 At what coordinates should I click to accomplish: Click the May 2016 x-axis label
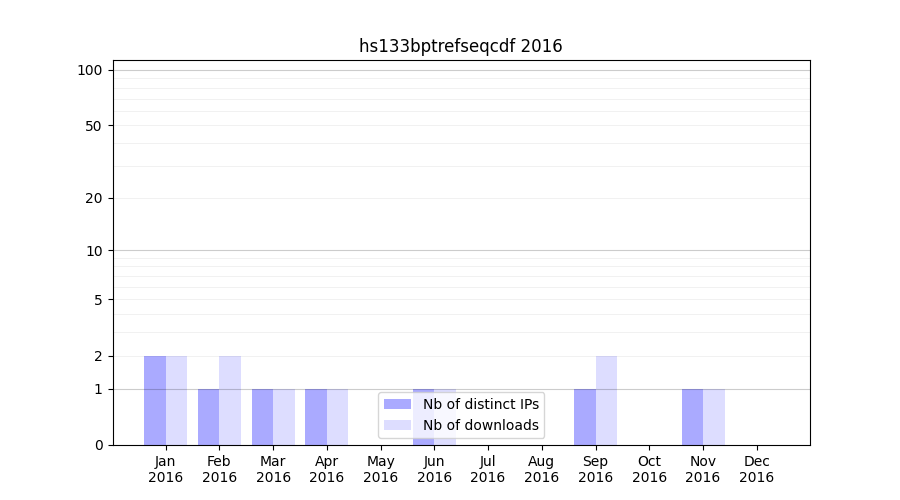click(380, 469)
